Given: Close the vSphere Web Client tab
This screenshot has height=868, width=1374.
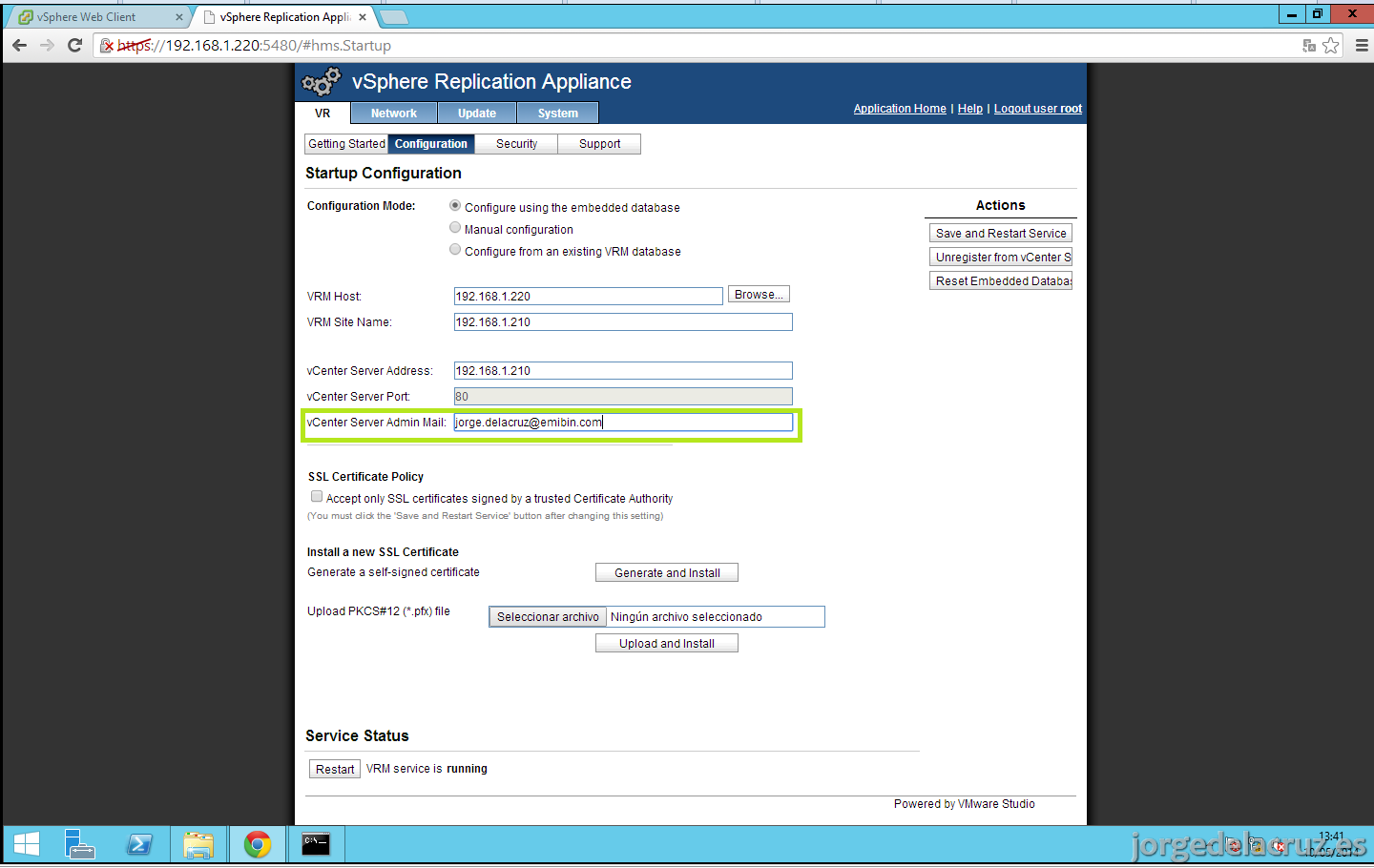Looking at the screenshot, I should tap(178, 17).
